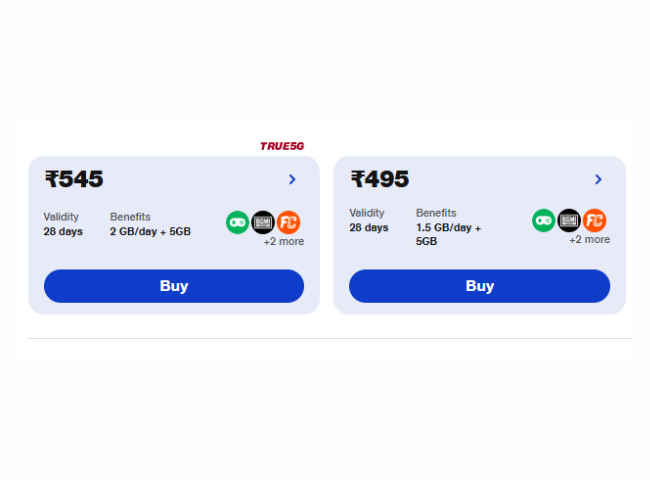The width and height of the screenshot is (650, 480).
Task: Click the orange FC icon on ₹495 plan
Action: pos(594,221)
